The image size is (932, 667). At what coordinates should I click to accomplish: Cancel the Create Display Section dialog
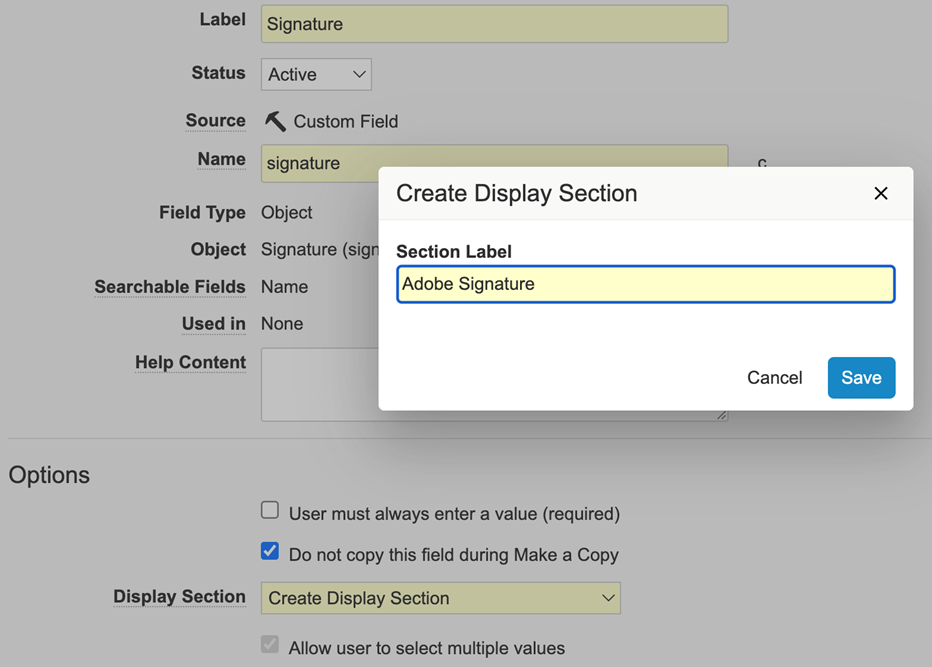point(774,378)
